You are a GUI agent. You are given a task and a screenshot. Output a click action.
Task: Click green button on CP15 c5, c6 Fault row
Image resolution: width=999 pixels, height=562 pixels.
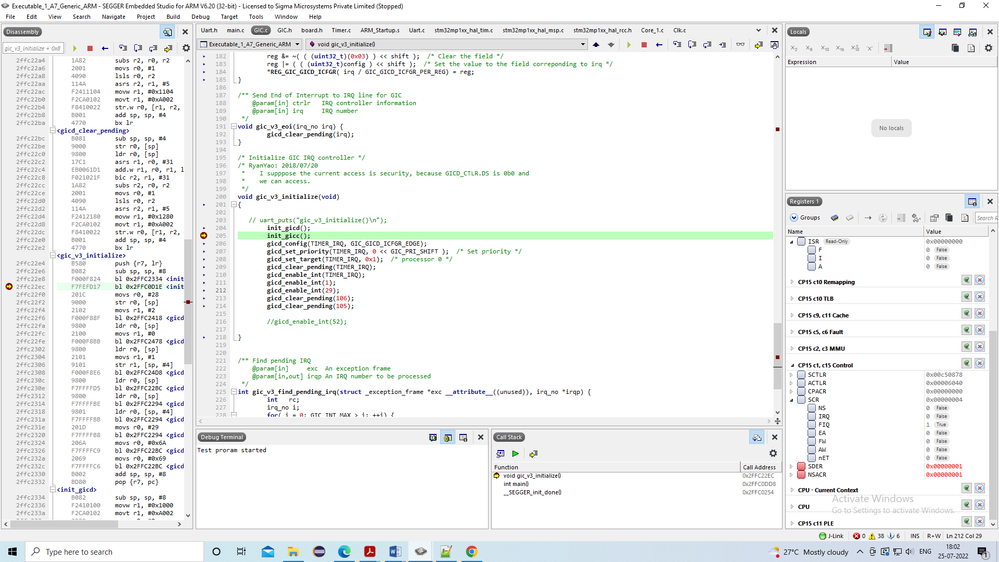[x=967, y=330]
